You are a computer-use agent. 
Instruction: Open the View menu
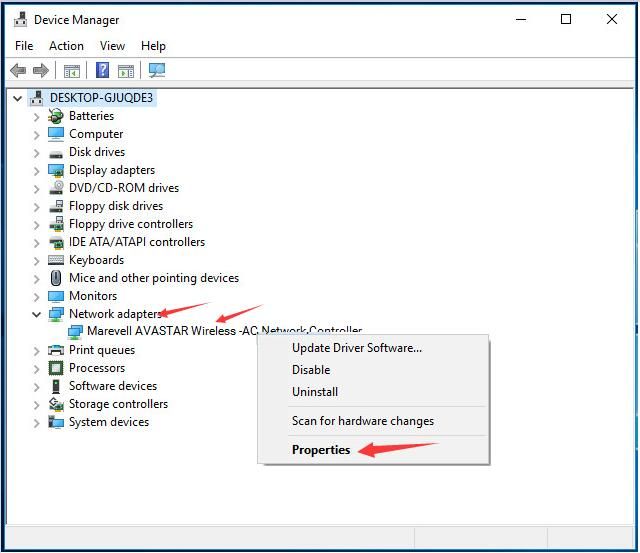(x=112, y=46)
